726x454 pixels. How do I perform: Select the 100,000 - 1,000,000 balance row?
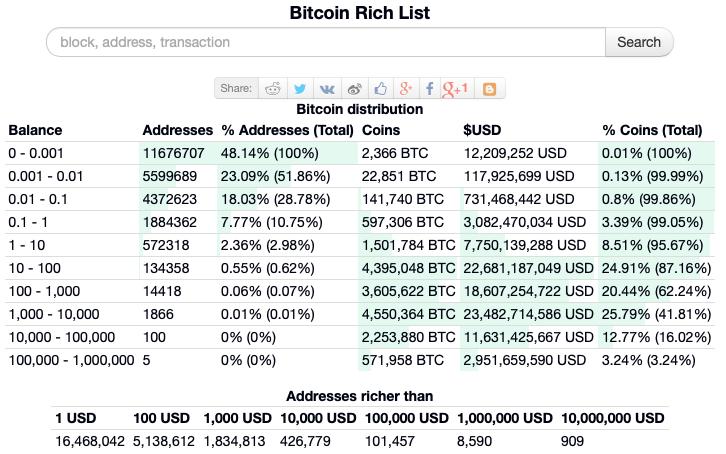point(71,360)
